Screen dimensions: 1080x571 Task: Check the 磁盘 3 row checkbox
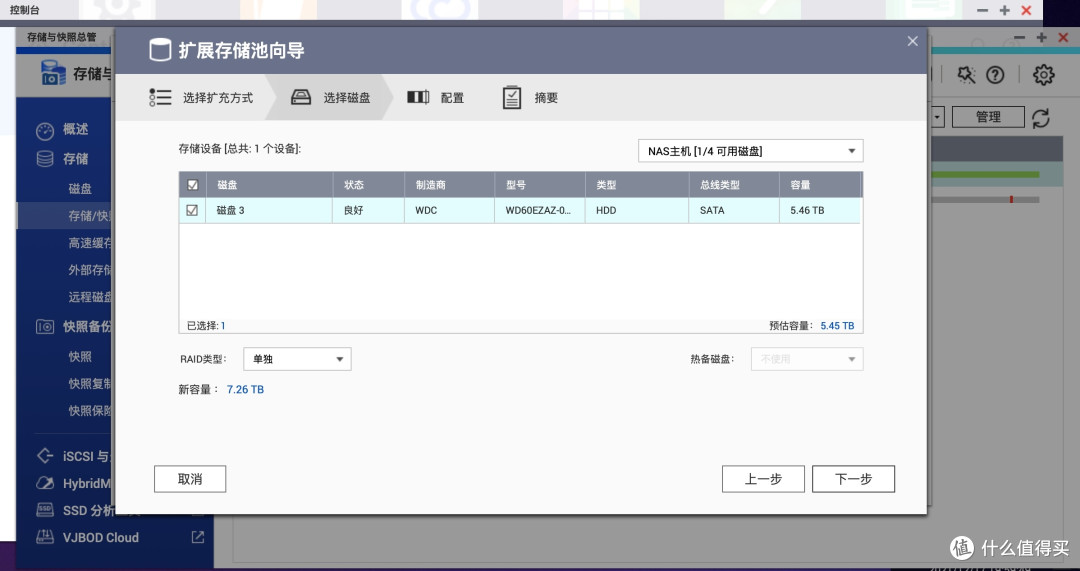pos(192,210)
